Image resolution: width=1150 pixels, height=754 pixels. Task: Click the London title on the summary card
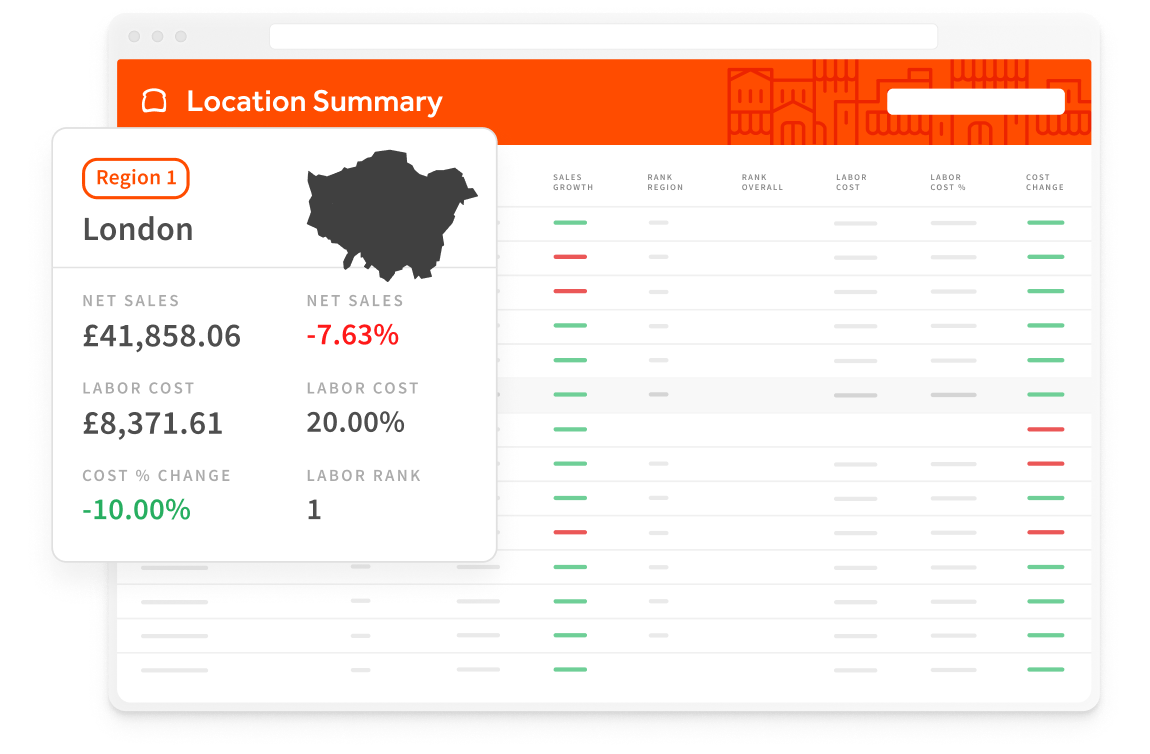coord(137,229)
